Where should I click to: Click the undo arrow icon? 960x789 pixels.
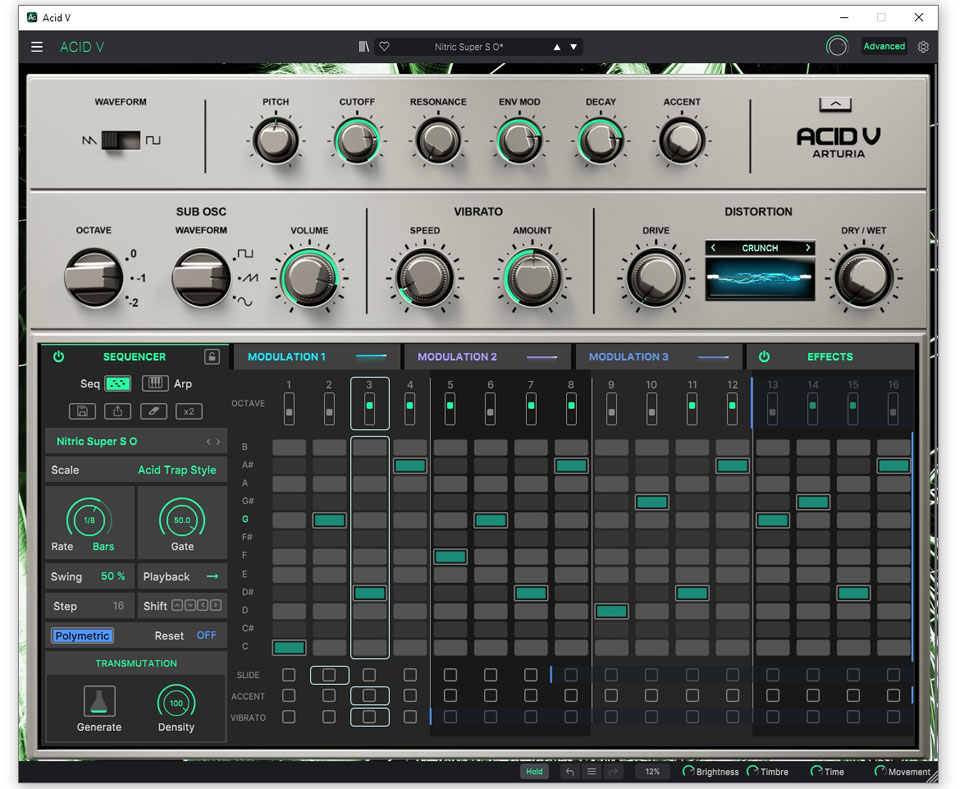point(570,772)
